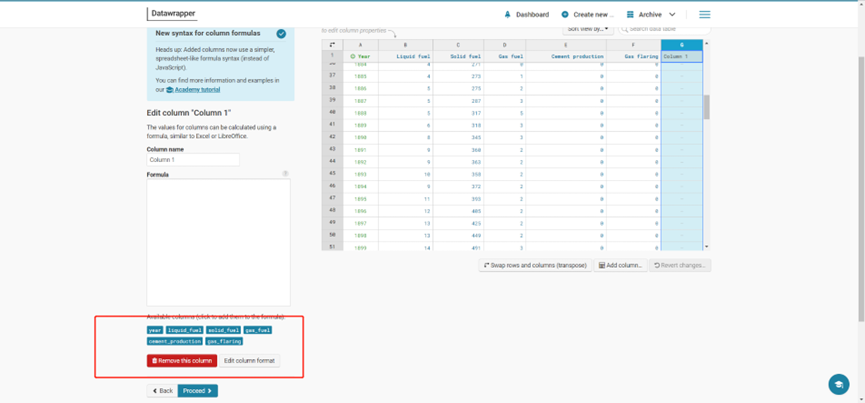The height and width of the screenshot is (403, 865).
Task: Click the Archive grid icon
Action: pos(630,15)
